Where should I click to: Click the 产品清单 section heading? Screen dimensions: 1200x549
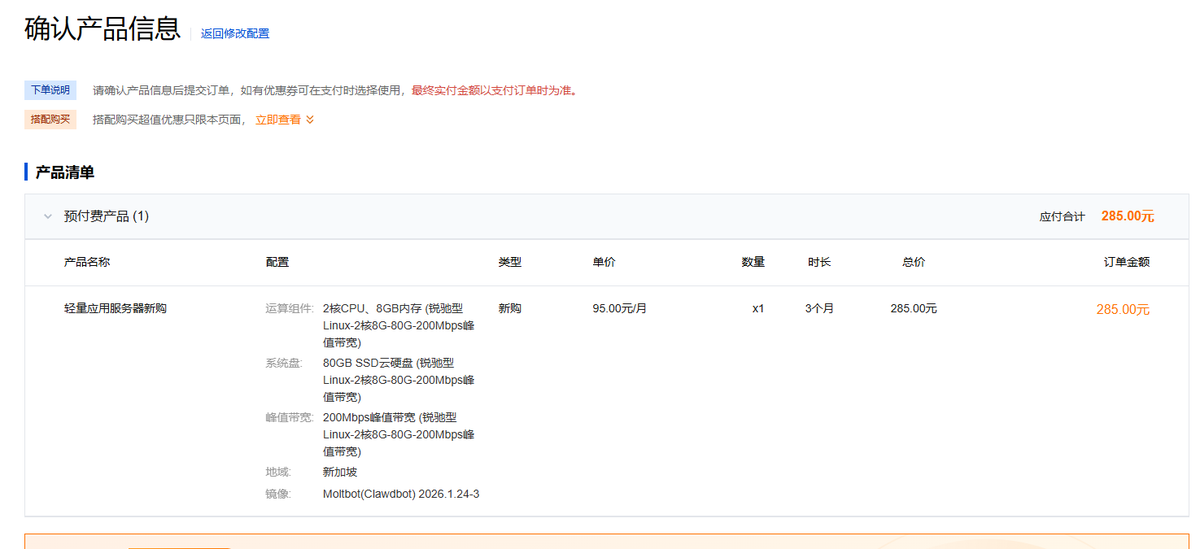(x=65, y=172)
